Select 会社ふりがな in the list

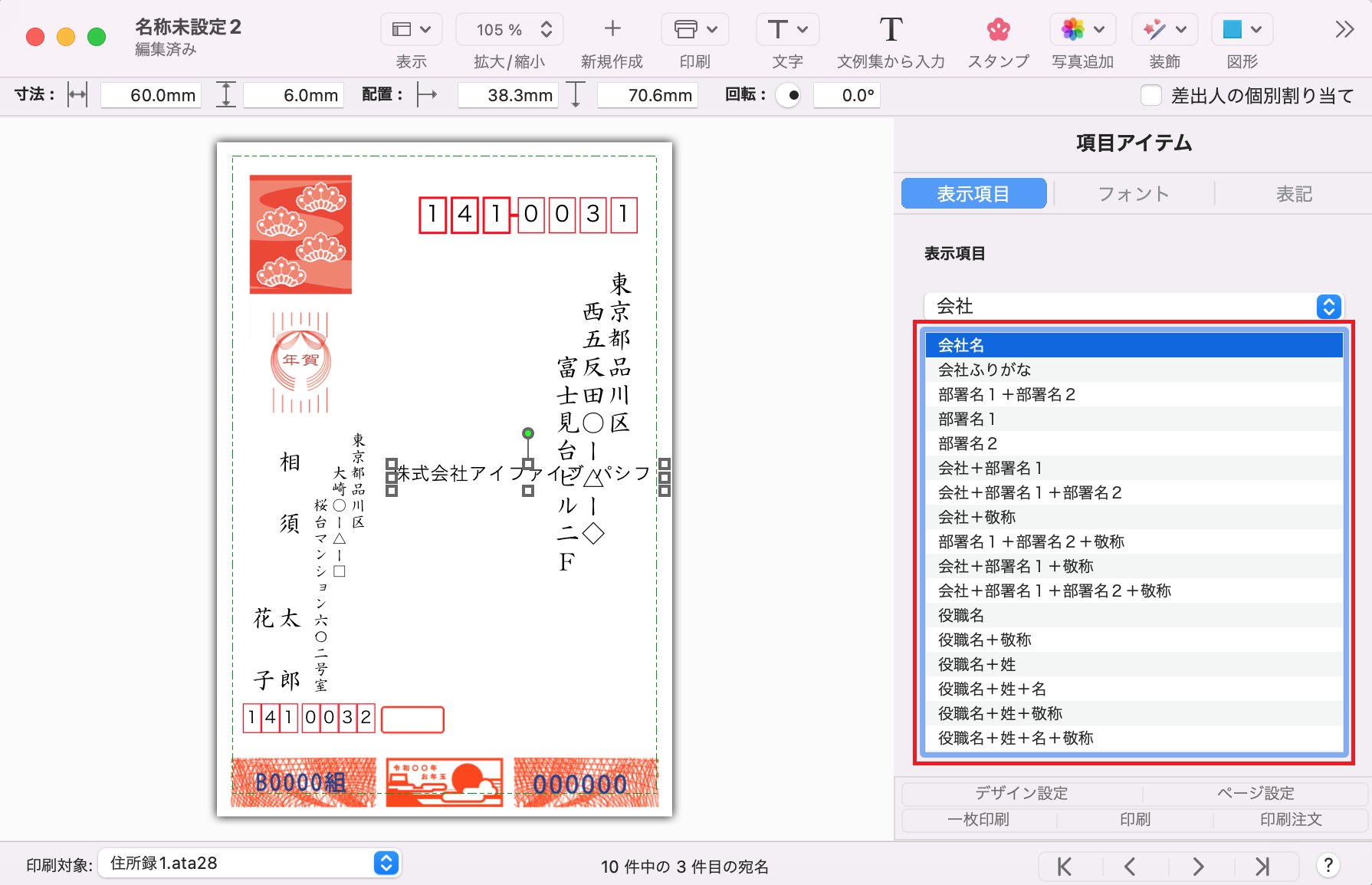(x=1134, y=370)
